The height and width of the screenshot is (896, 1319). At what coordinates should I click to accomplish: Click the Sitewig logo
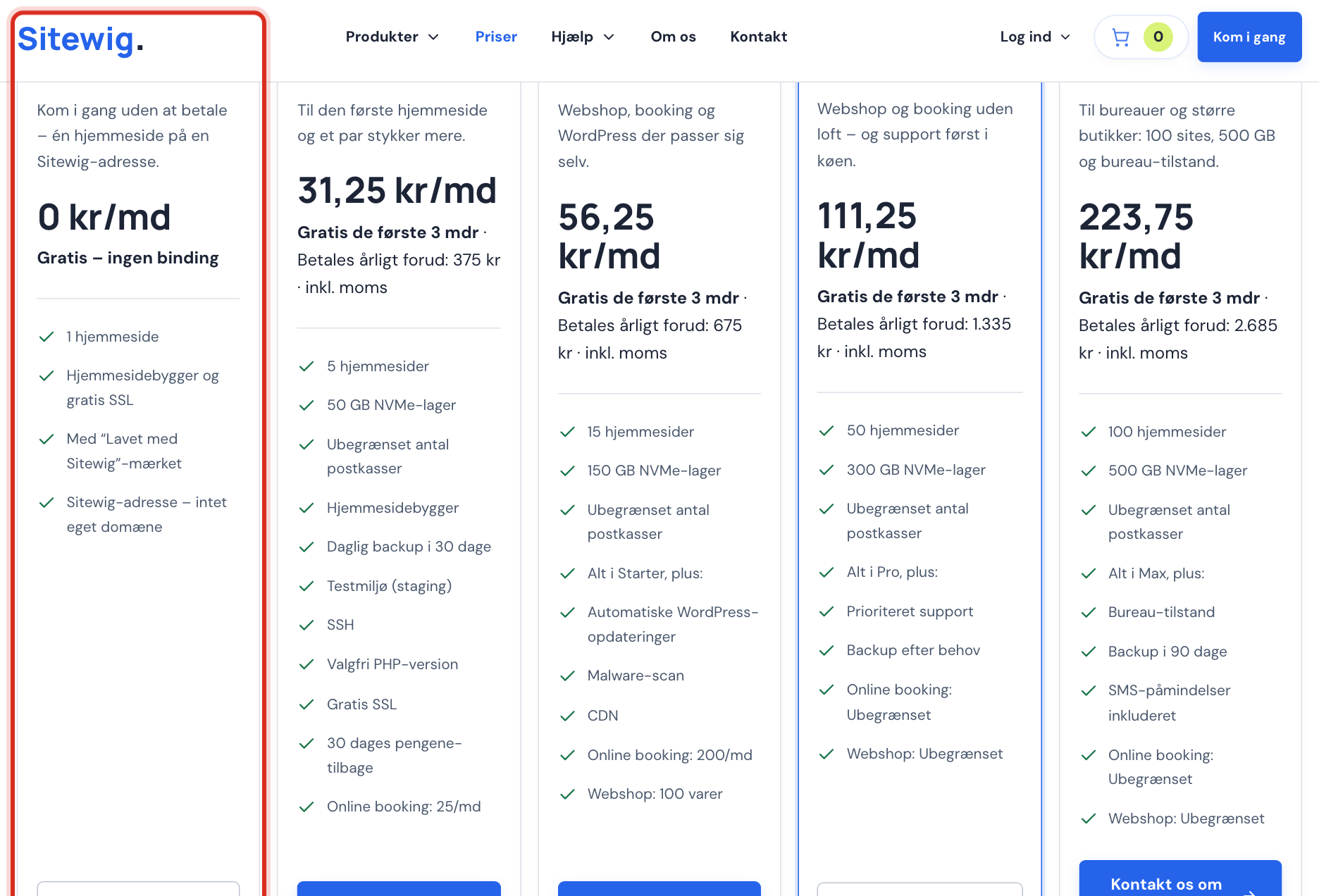click(80, 39)
